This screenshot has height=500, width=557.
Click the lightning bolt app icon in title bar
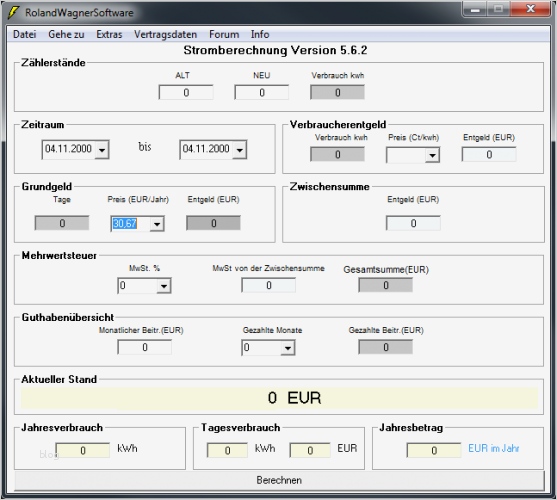(13, 12)
